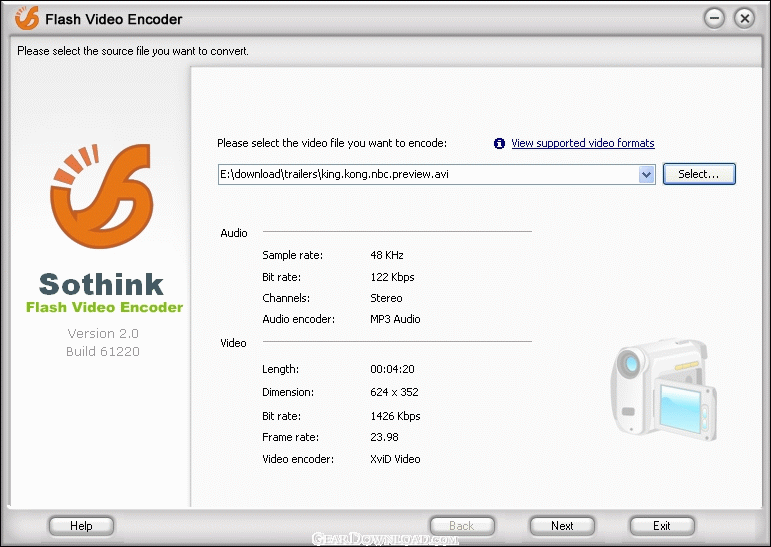This screenshot has height=547, width=771.
Task: Click the Channels: label
Action: click(286, 298)
